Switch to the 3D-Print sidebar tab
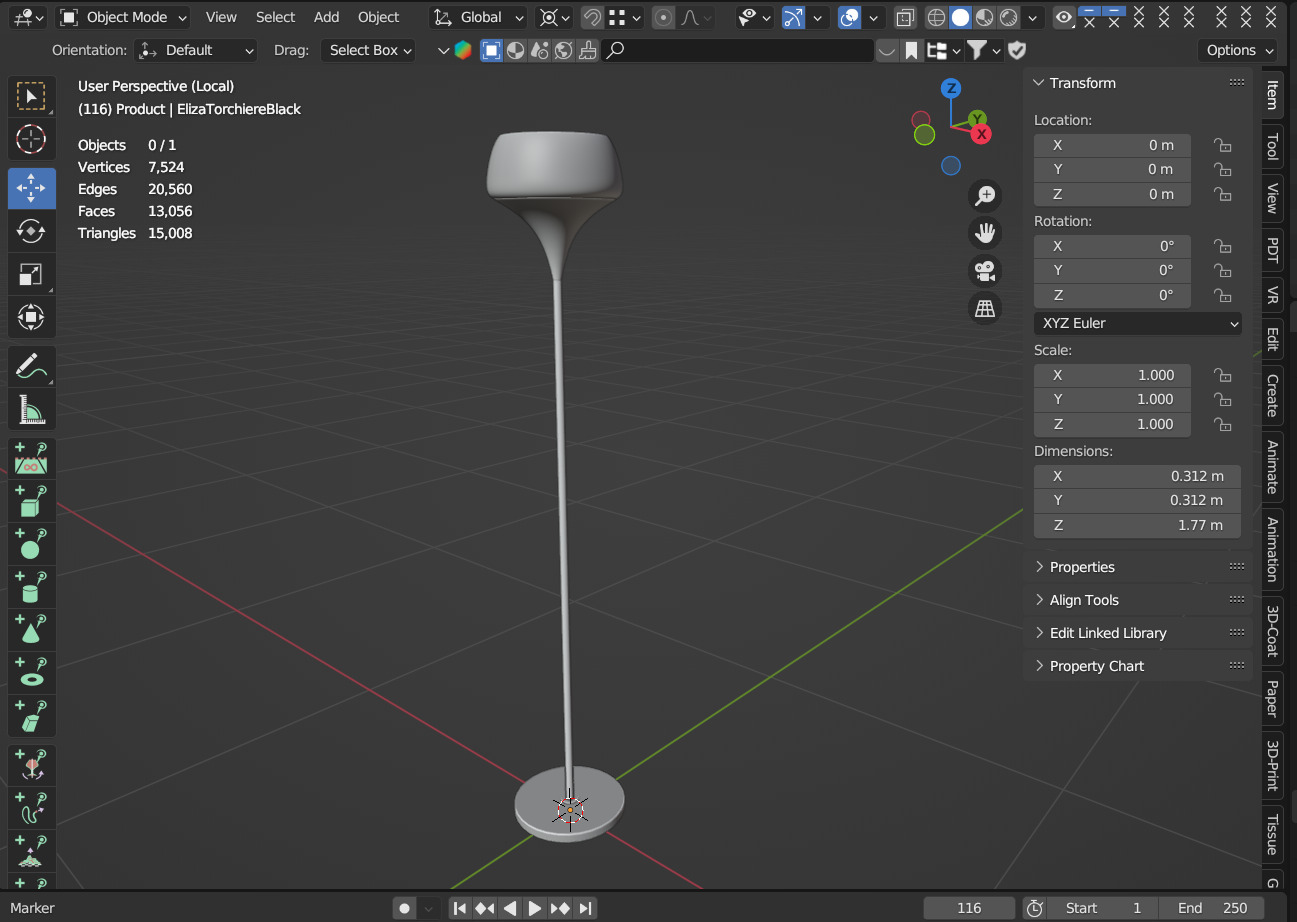 [x=1272, y=766]
